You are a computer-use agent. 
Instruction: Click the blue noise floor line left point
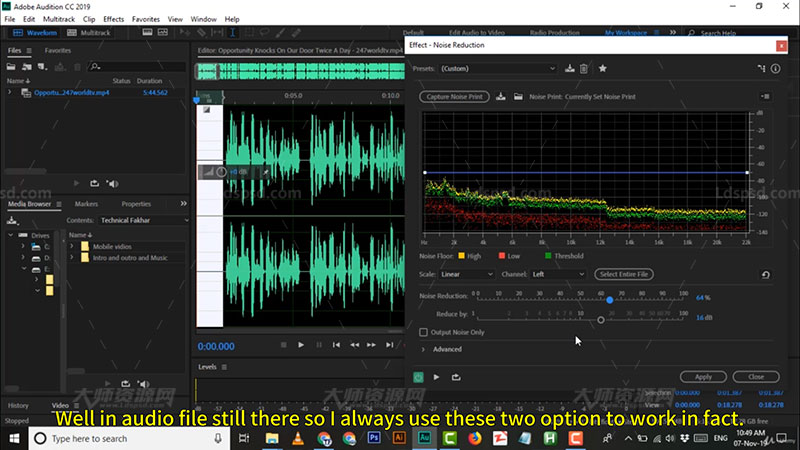[425, 172]
